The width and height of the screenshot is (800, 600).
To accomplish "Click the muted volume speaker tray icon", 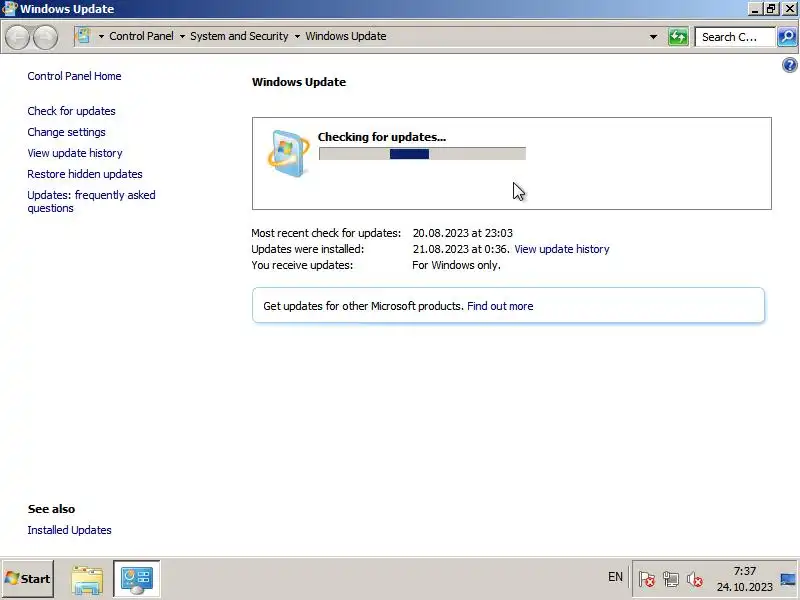I will coord(694,579).
